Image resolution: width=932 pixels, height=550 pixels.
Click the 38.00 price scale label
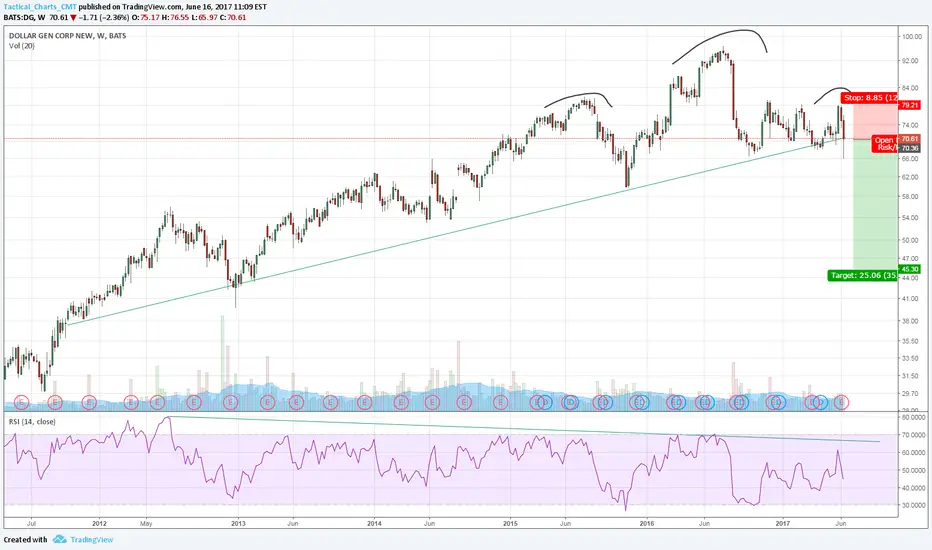coord(911,321)
